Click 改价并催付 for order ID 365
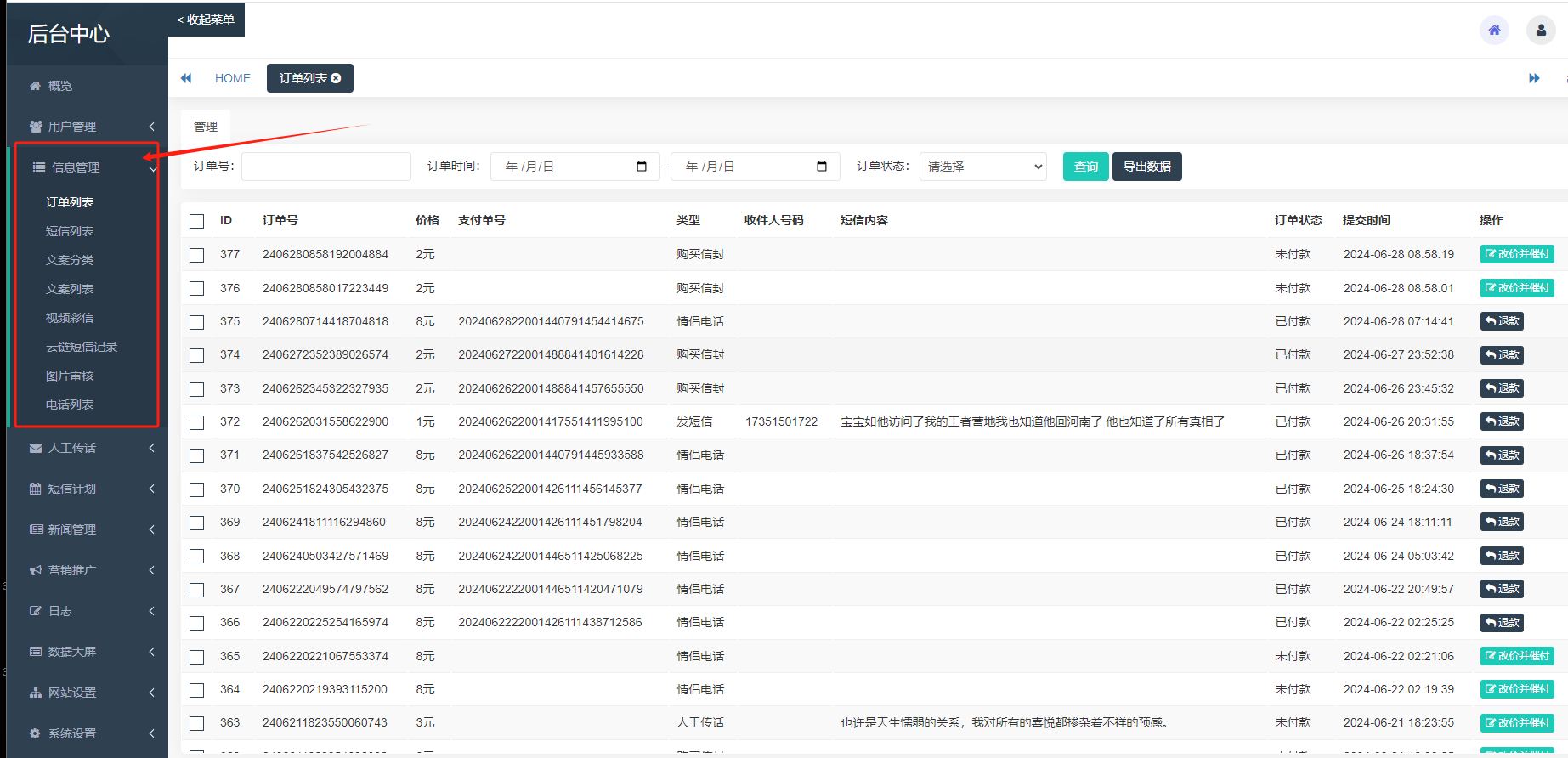The image size is (1568, 758). tap(1517, 656)
